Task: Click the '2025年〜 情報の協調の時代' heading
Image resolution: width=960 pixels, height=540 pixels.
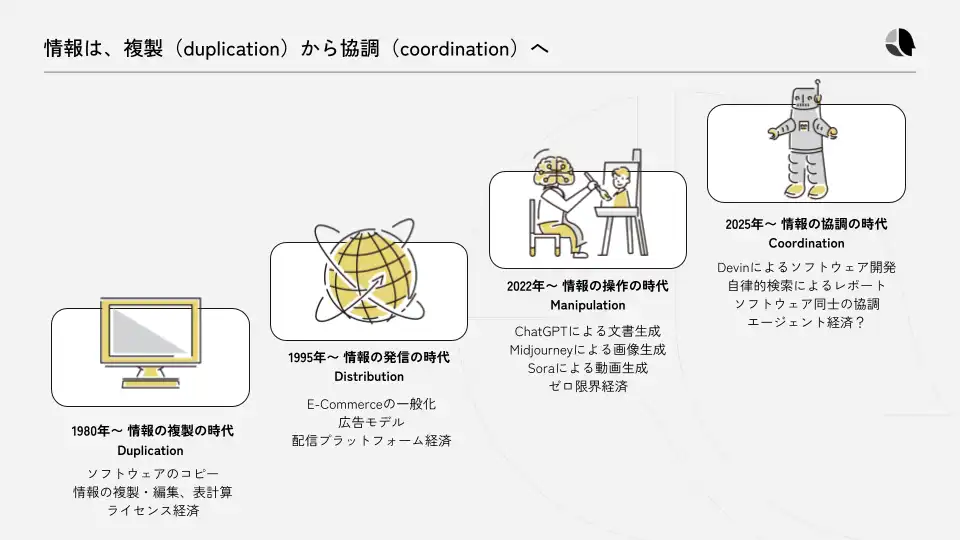Action: point(806,224)
